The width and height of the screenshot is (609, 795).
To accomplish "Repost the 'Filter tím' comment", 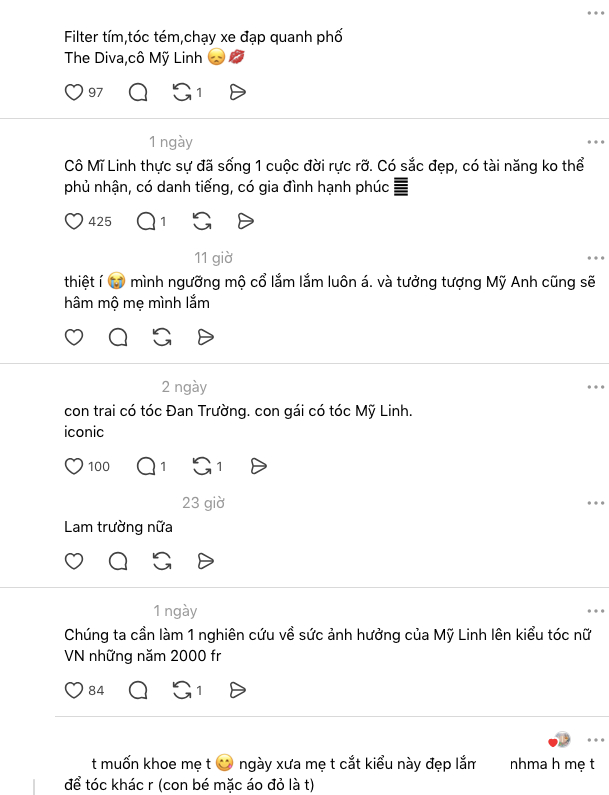I will point(182,92).
